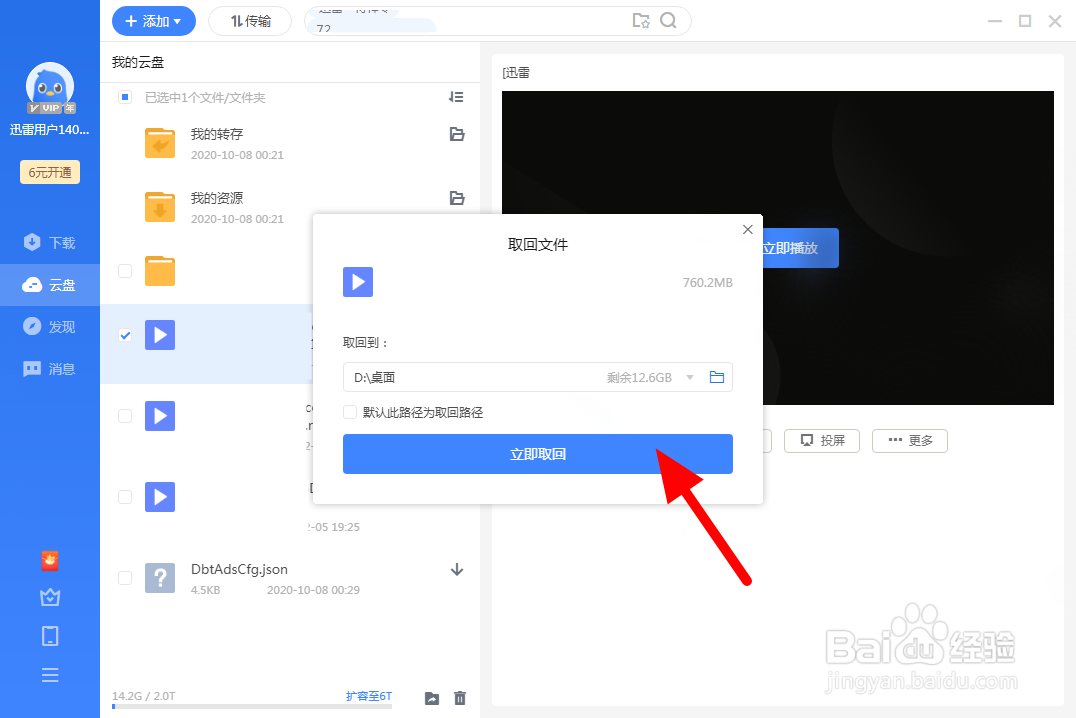This screenshot has width=1076, height=718.
Task: Switch to 云盘 in sidebar
Action: 49,285
